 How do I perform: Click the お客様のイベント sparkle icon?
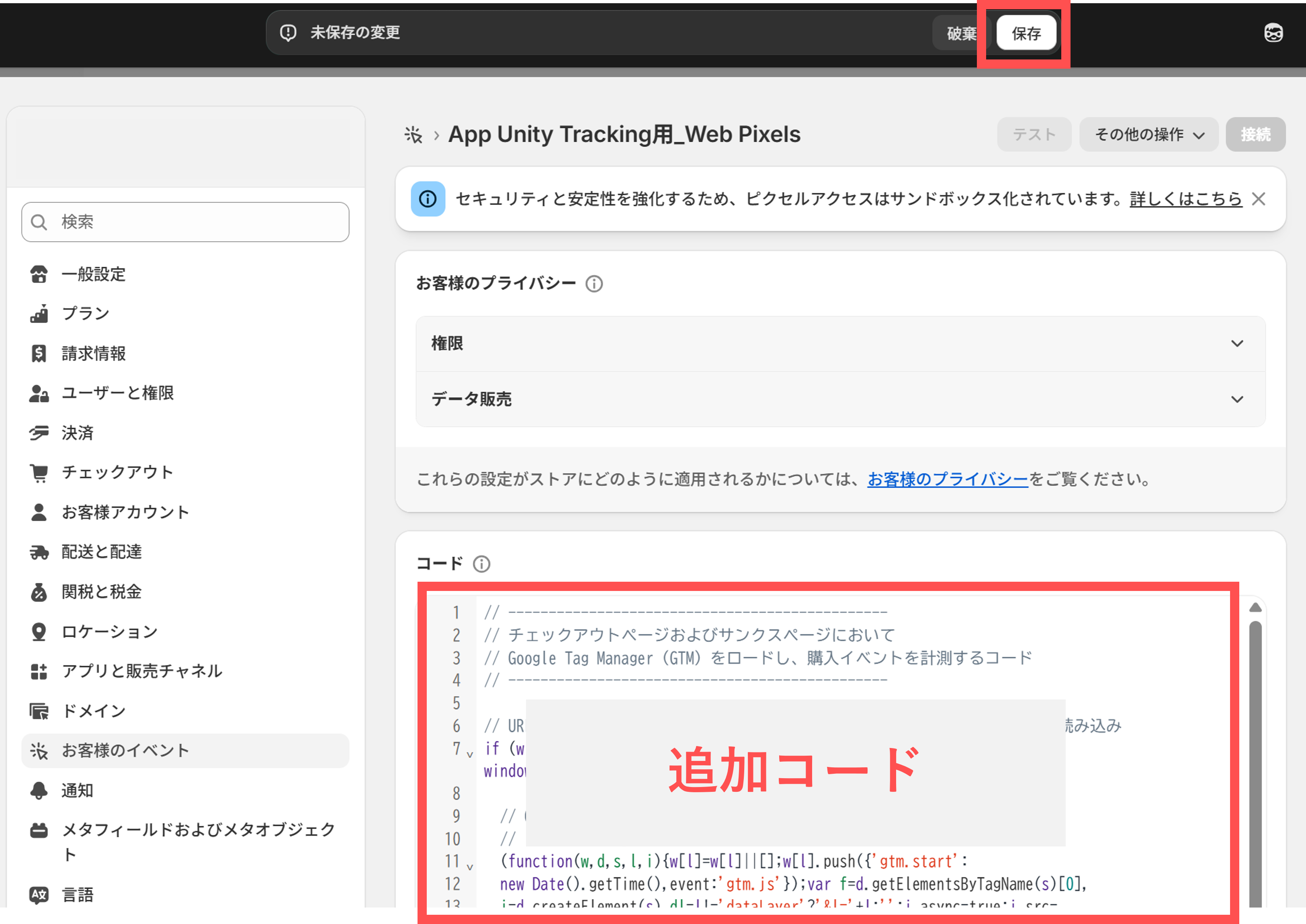tap(39, 750)
